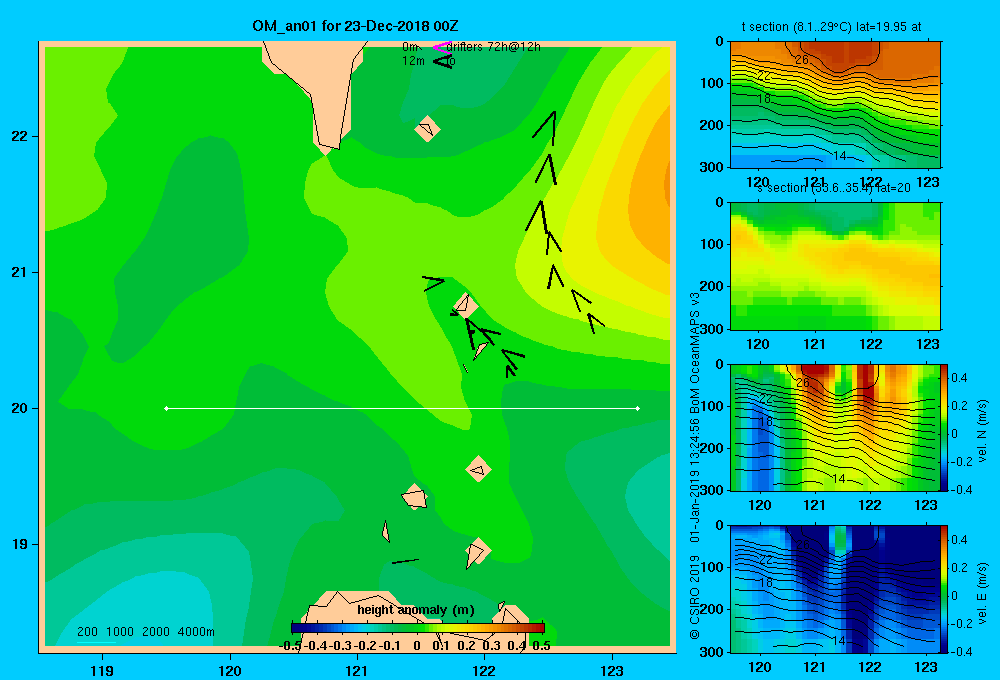Click the main map longitude label 122
The height and width of the screenshot is (680, 1000).
[x=485, y=670]
